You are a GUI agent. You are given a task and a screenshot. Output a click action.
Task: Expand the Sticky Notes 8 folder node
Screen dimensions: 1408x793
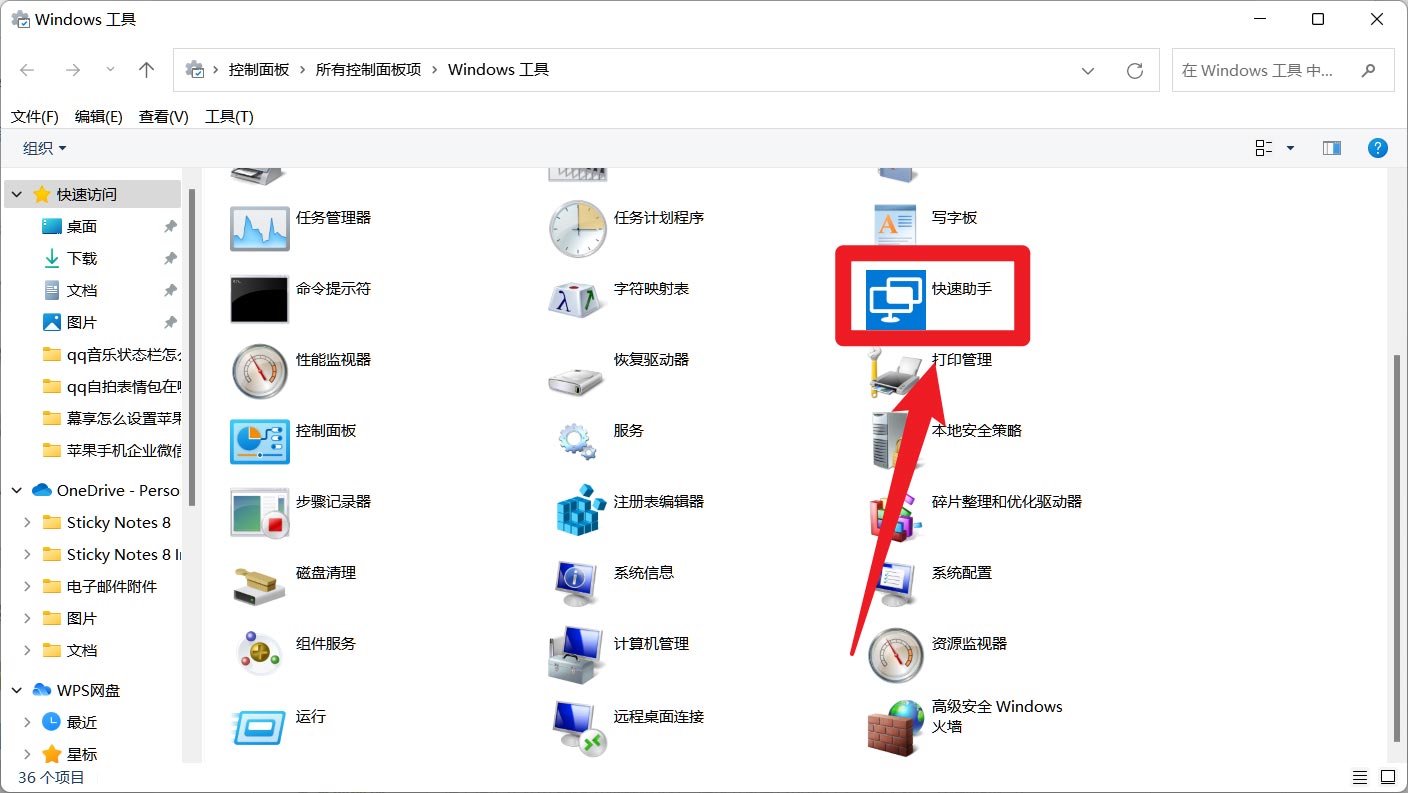click(28, 522)
